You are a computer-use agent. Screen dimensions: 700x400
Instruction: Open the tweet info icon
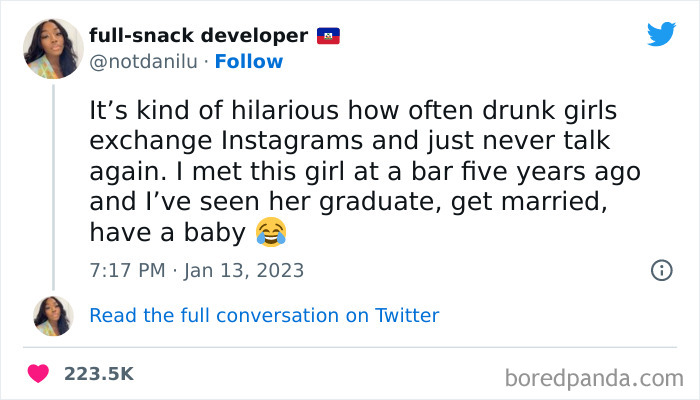tap(661, 270)
